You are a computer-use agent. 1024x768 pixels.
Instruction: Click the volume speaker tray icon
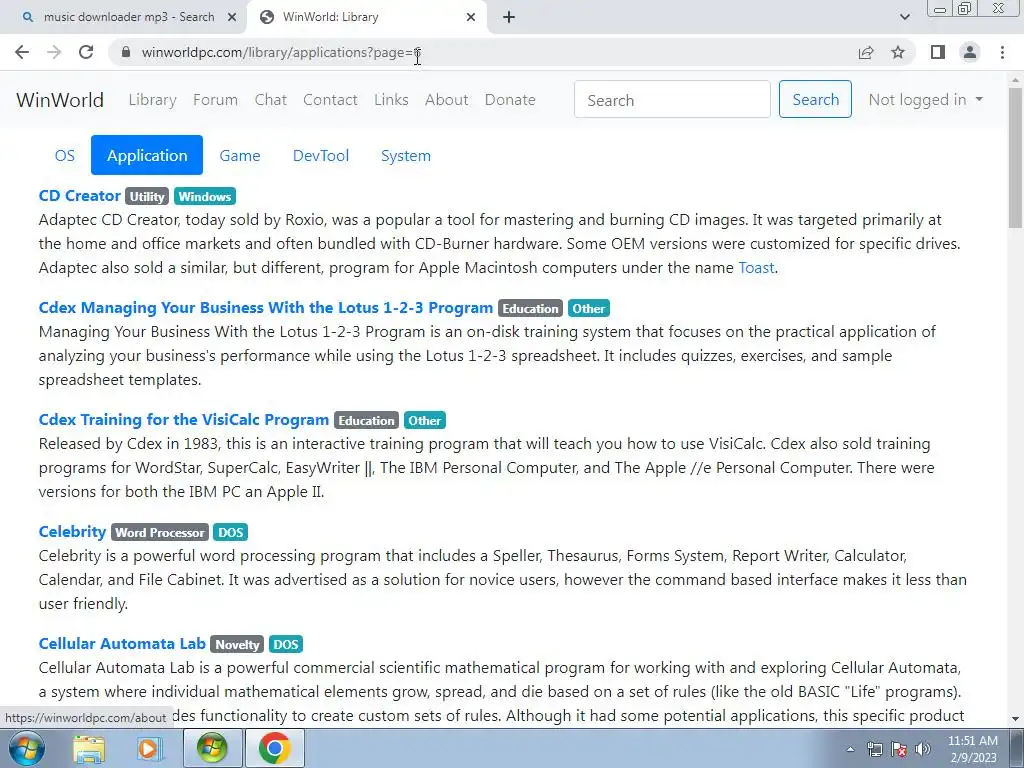[x=922, y=749]
